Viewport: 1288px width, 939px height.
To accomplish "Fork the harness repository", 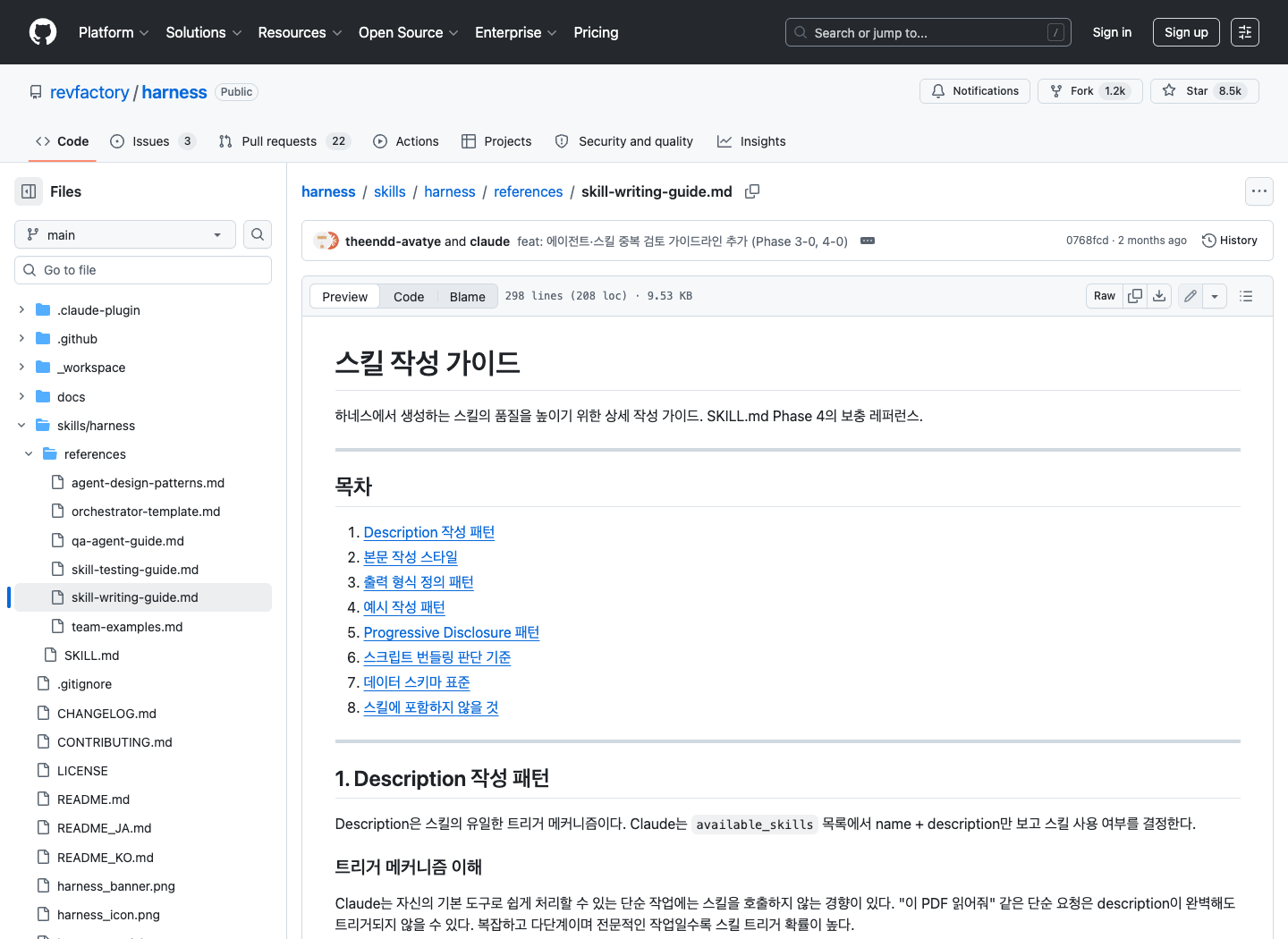I will click(1089, 91).
